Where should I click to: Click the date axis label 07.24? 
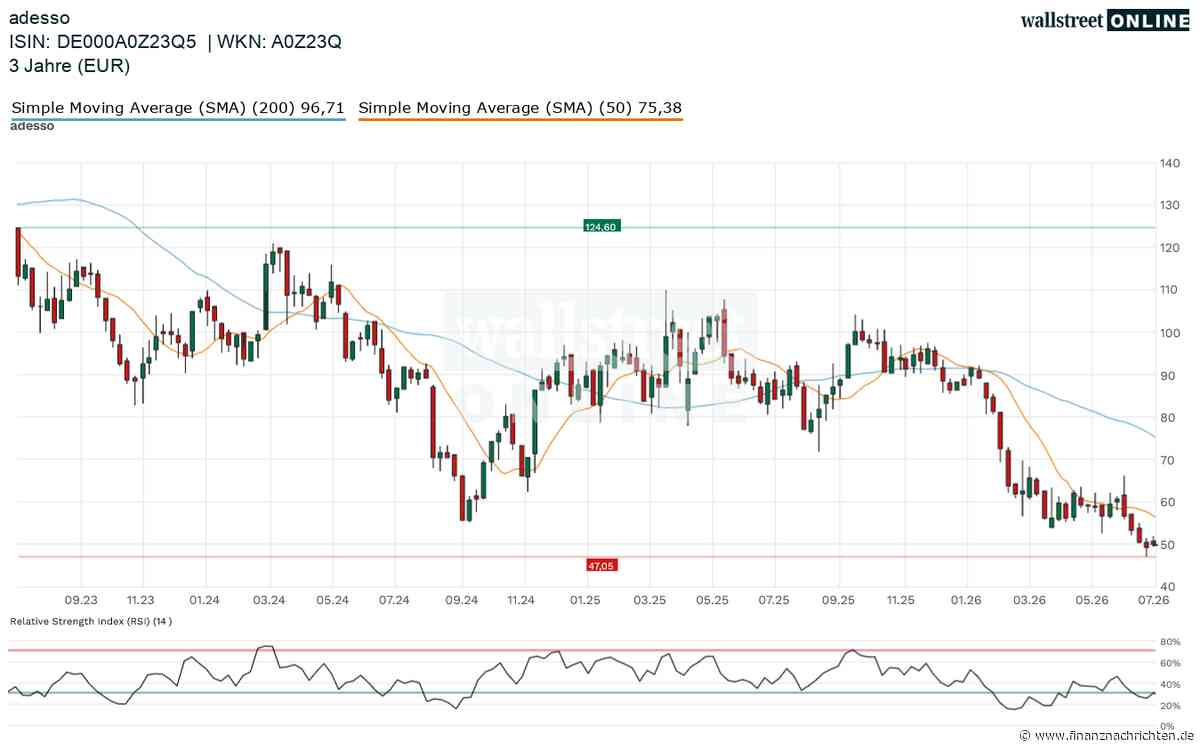[x=395, y=600]
